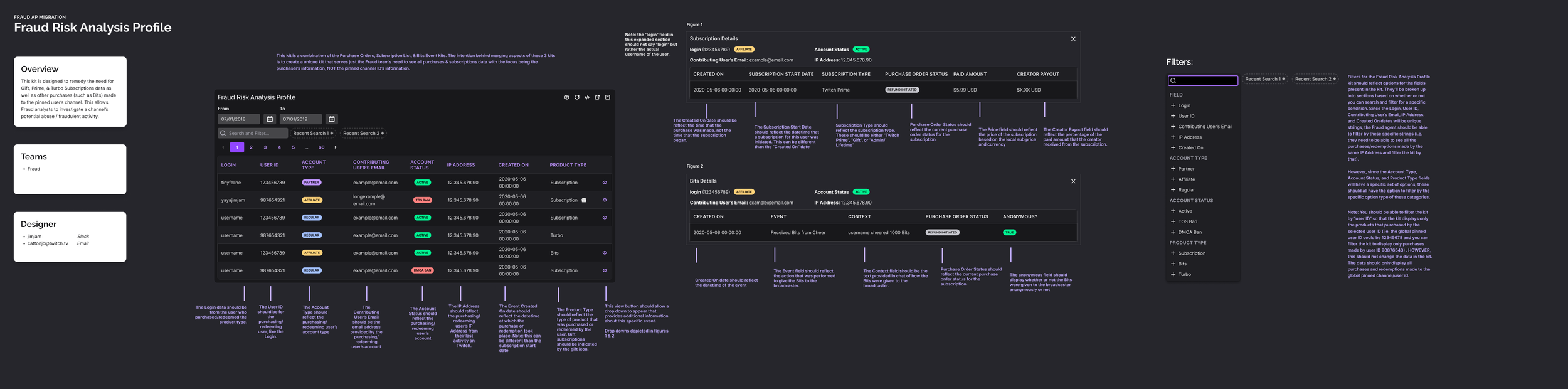This screenshot has height=389, width=1568.
Task: Jump to page 60 in the pagination
Action: coord(321,147)
